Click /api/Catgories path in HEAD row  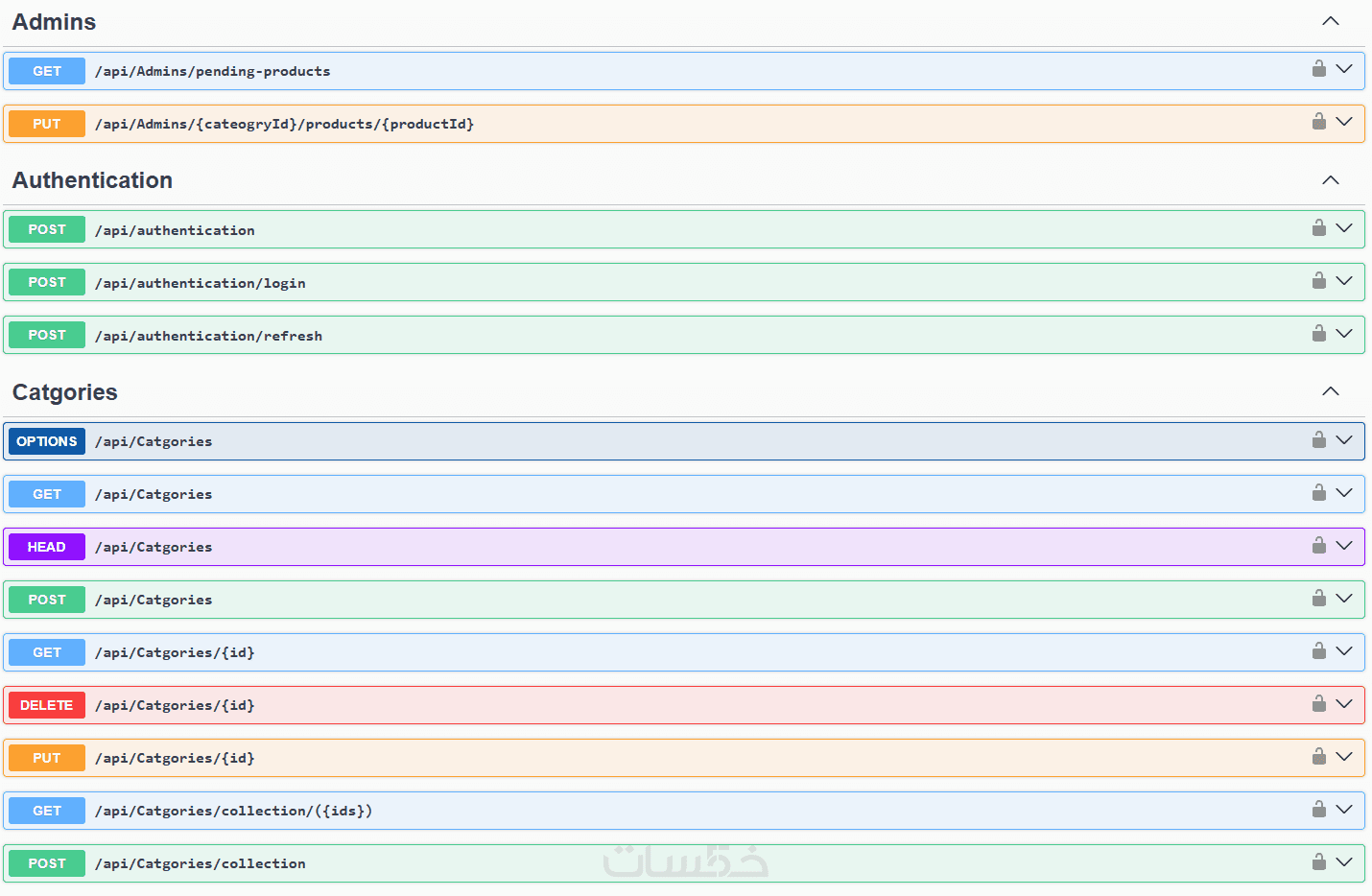[x=154, y=547]
